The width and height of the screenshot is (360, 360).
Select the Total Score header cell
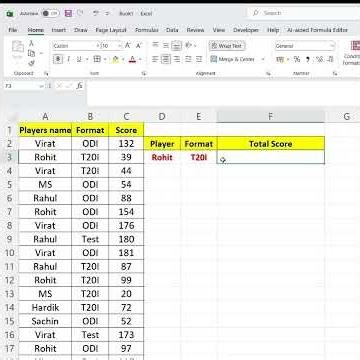[x=271, y=144]
